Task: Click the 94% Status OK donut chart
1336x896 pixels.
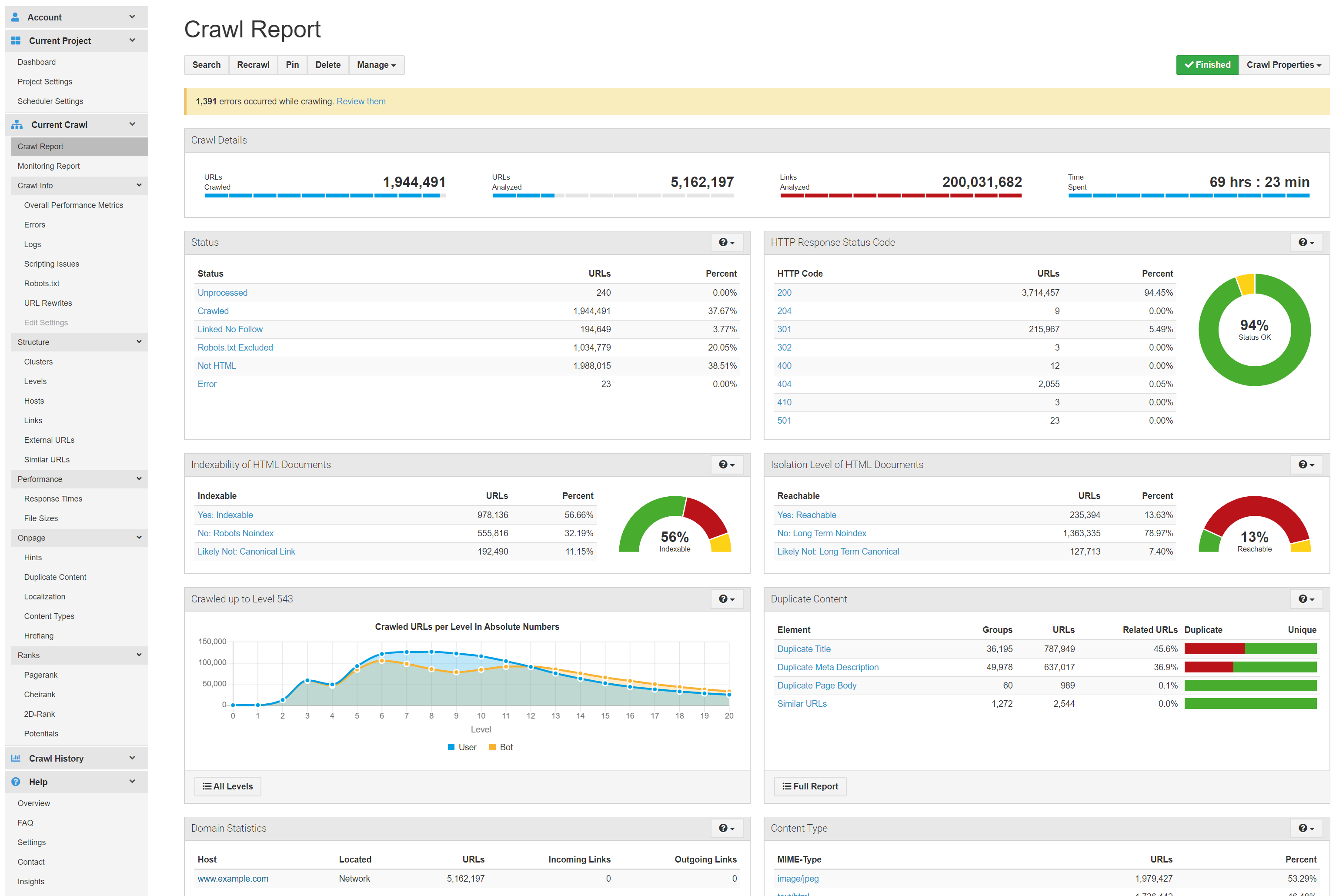Action: pos(1254,330)
